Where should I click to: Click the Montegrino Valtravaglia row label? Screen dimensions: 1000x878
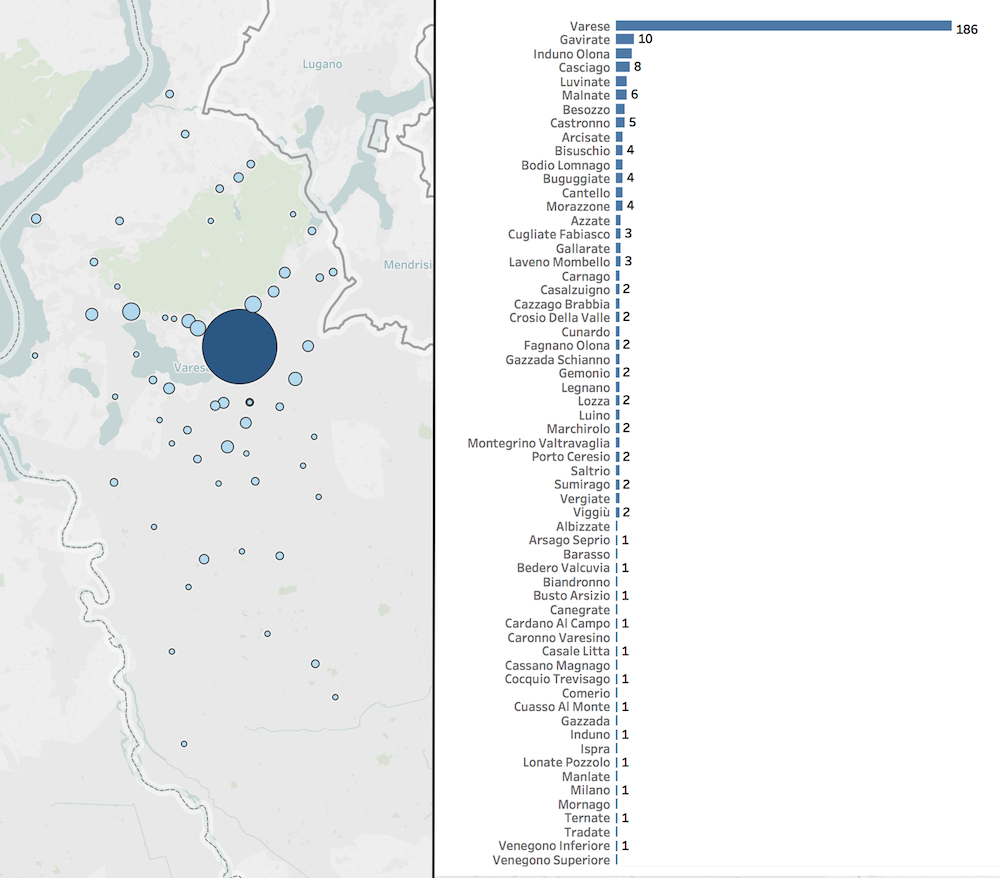[x=538, y=443]
